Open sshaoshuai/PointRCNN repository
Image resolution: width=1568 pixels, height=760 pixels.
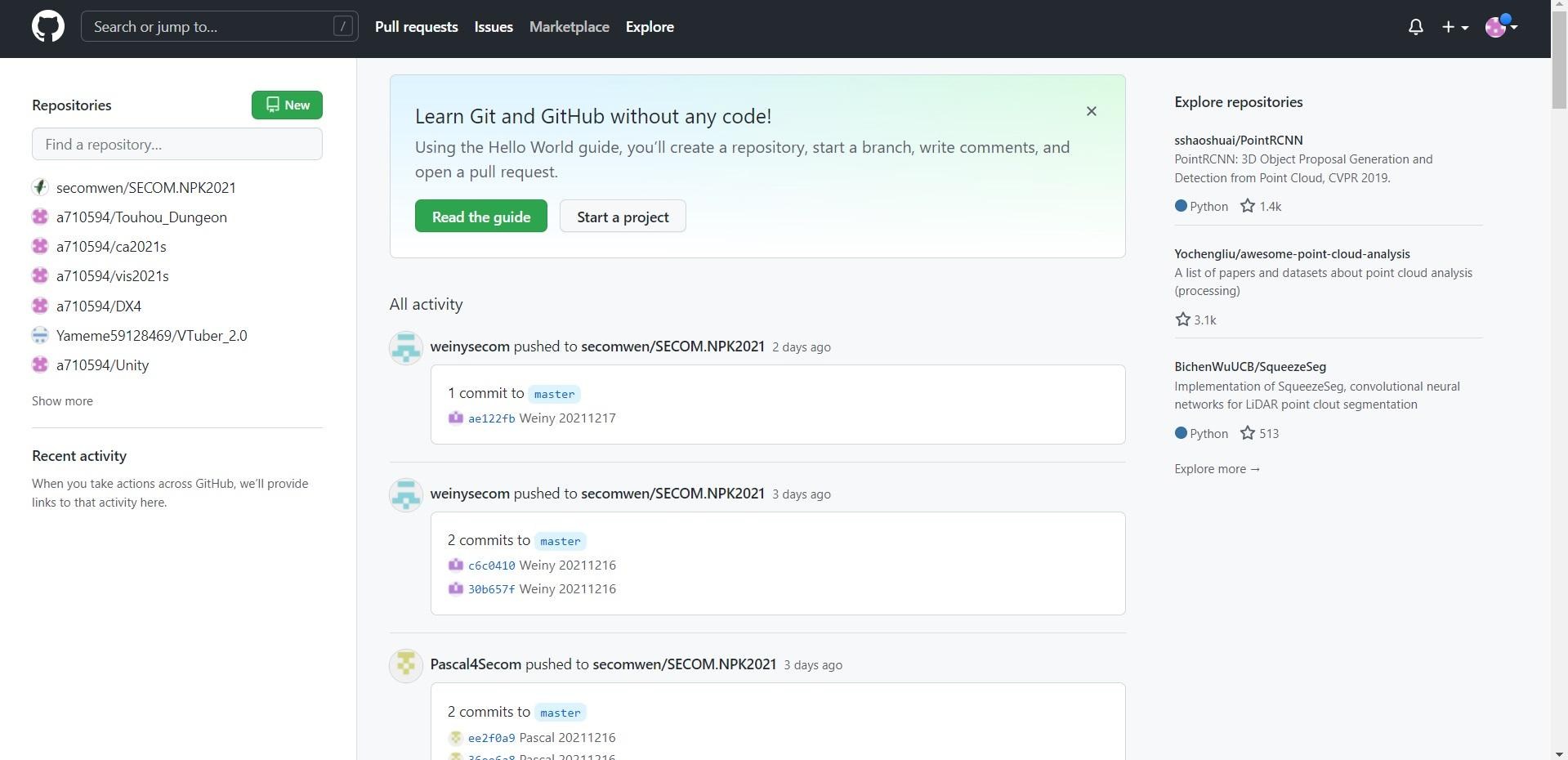click(1239, 141)
